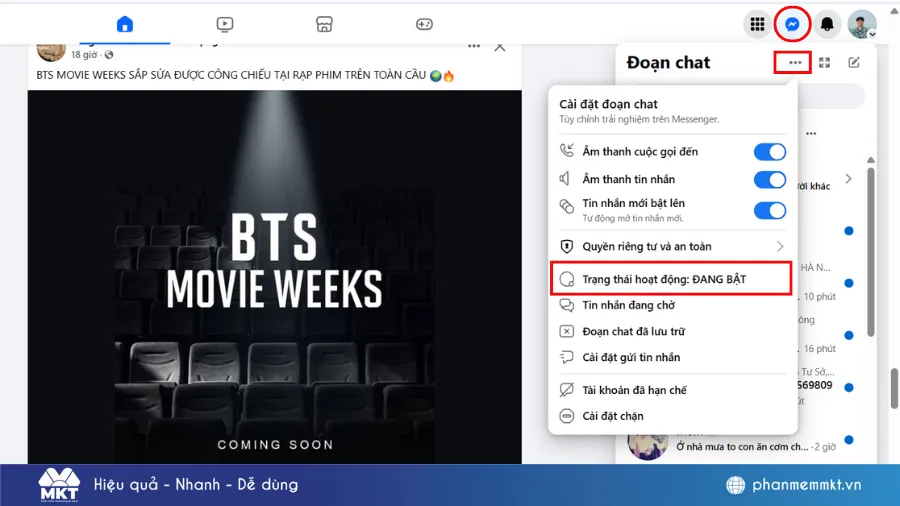Click the Cài đặt đoạn chat title
900x506 pixels.
click(608, 104)
